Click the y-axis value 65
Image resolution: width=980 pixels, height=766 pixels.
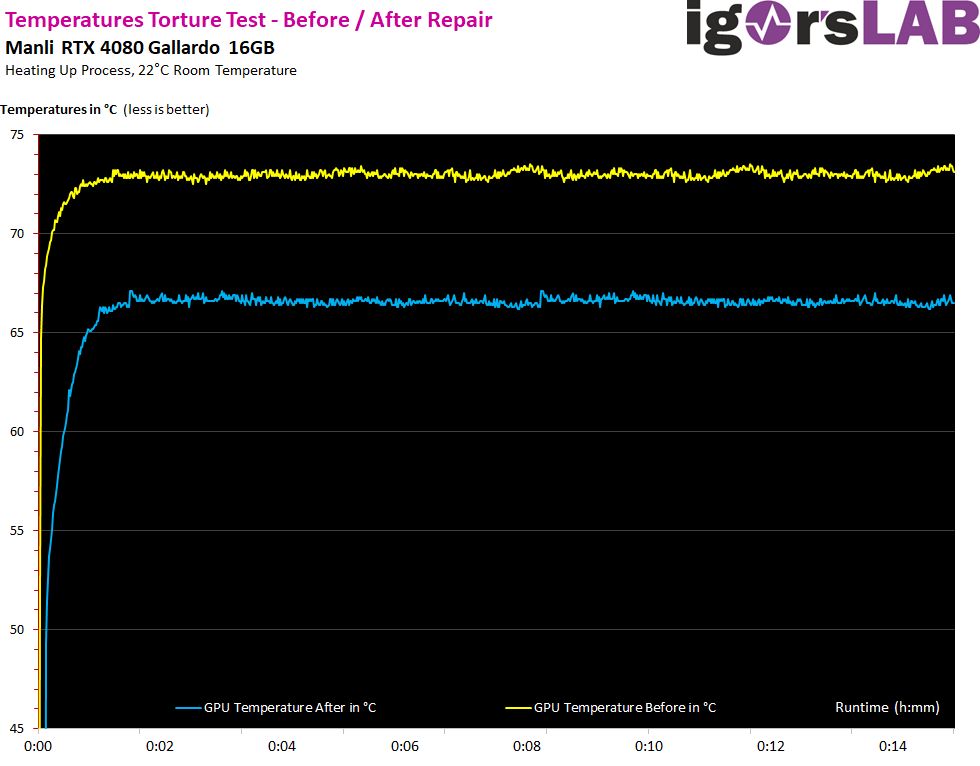pyautogui.click(x=17, y=332)
